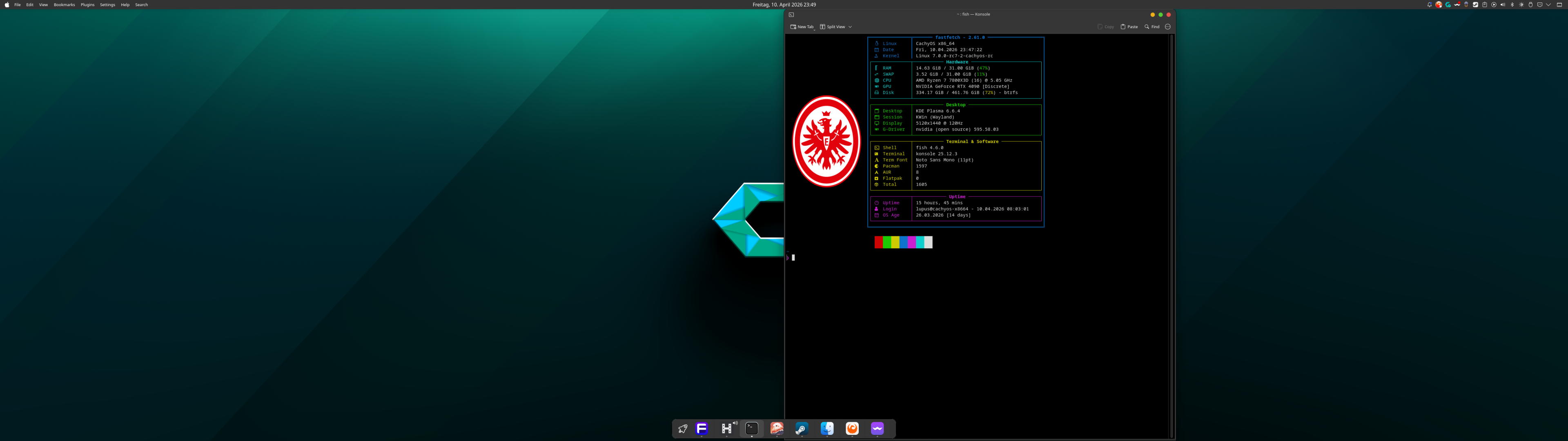Screen dimensions: 1568x441
Task: Click the Paste toolbar button
Action: [x=1129, y=27]
